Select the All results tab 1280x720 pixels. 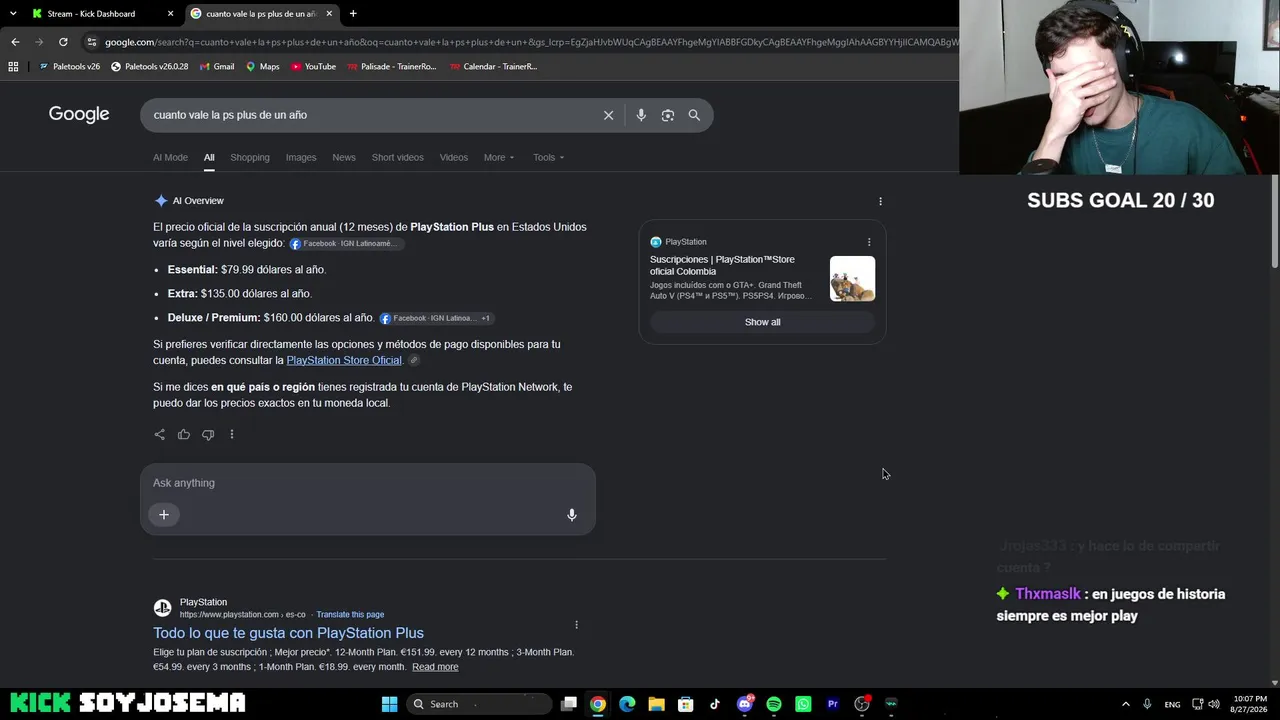point(209,157)
